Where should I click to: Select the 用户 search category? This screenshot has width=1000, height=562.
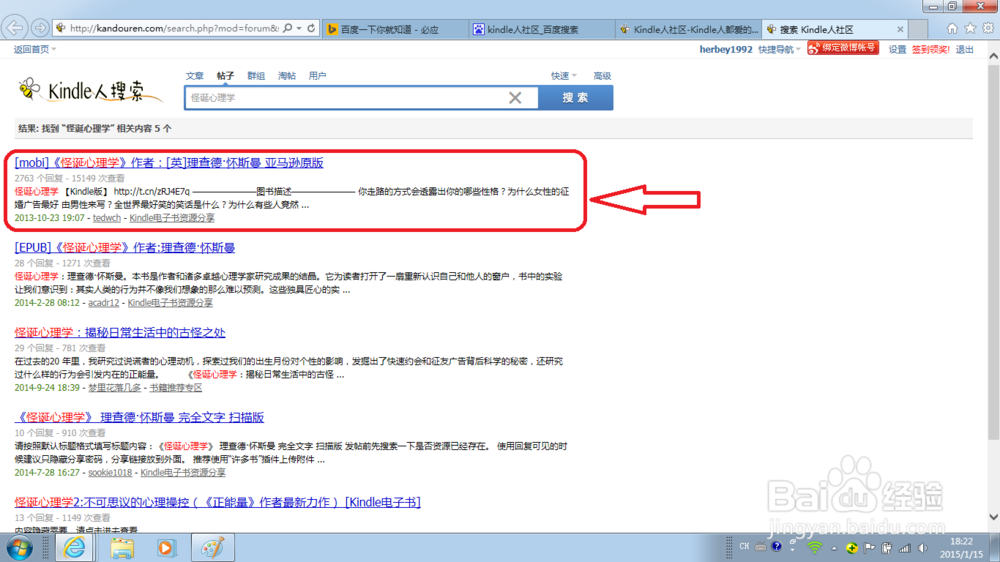pos(317,76)
